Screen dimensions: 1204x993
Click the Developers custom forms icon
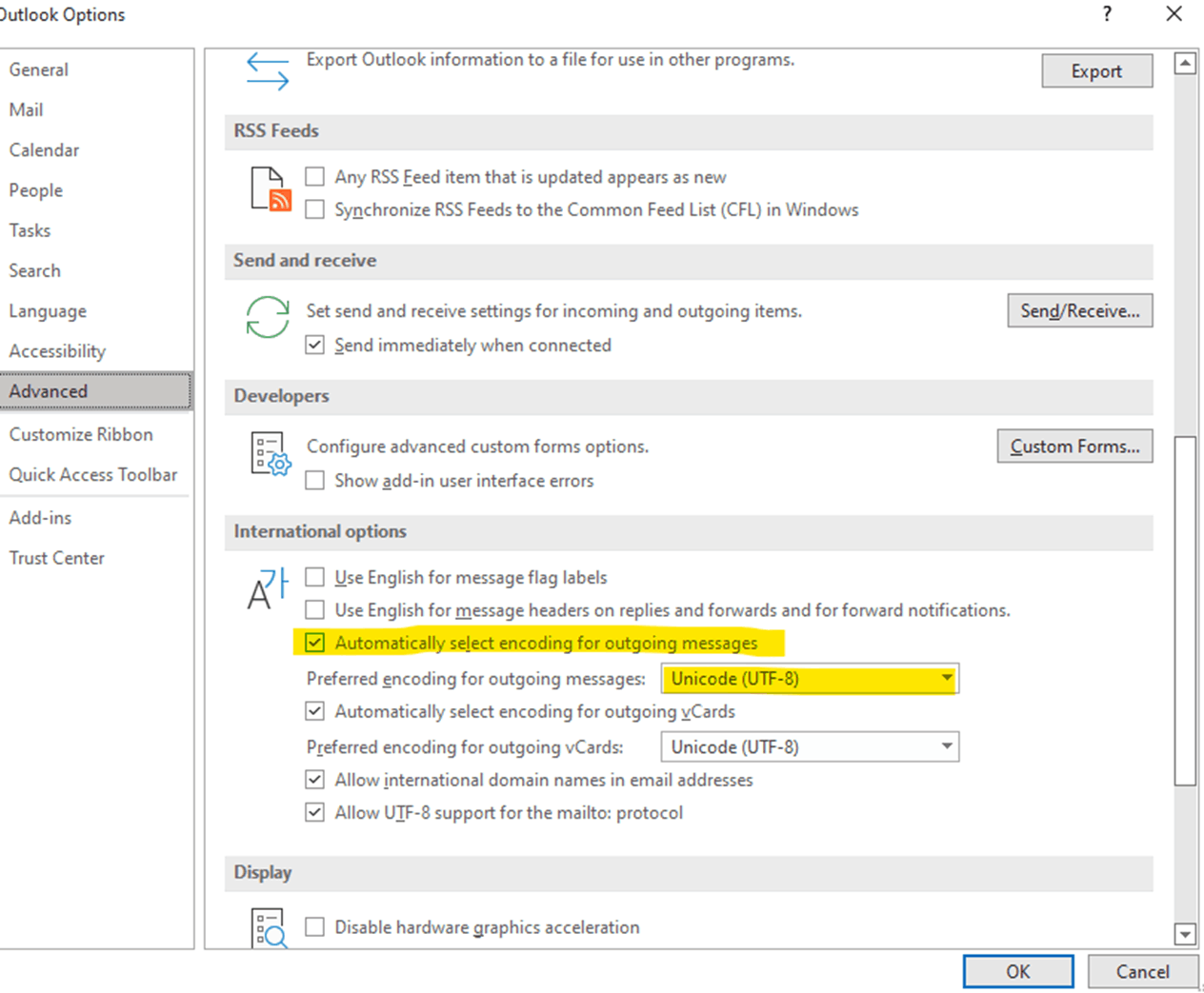pos(271,453)
